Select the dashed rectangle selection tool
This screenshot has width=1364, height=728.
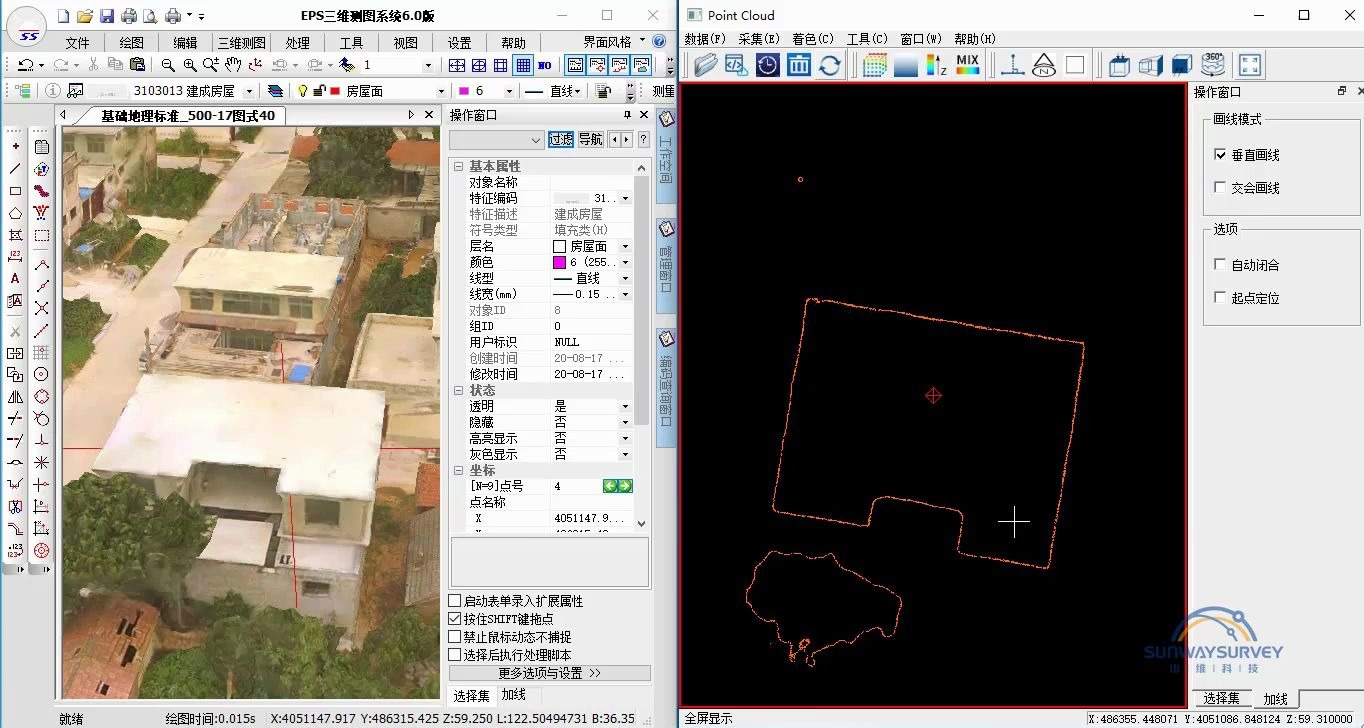(x=41, y=235)
